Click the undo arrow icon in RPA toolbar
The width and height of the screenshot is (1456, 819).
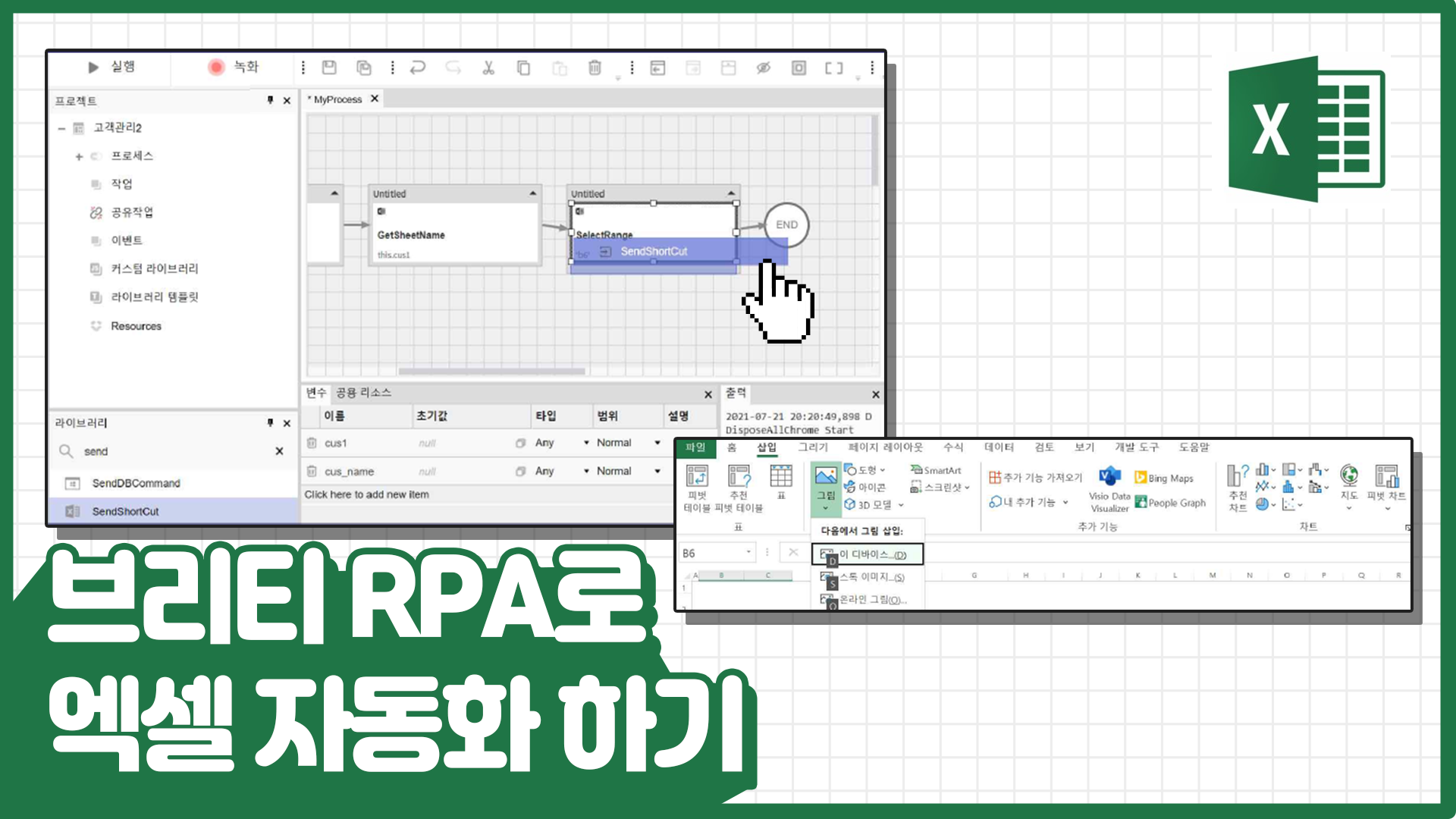(x=418, y=67)
